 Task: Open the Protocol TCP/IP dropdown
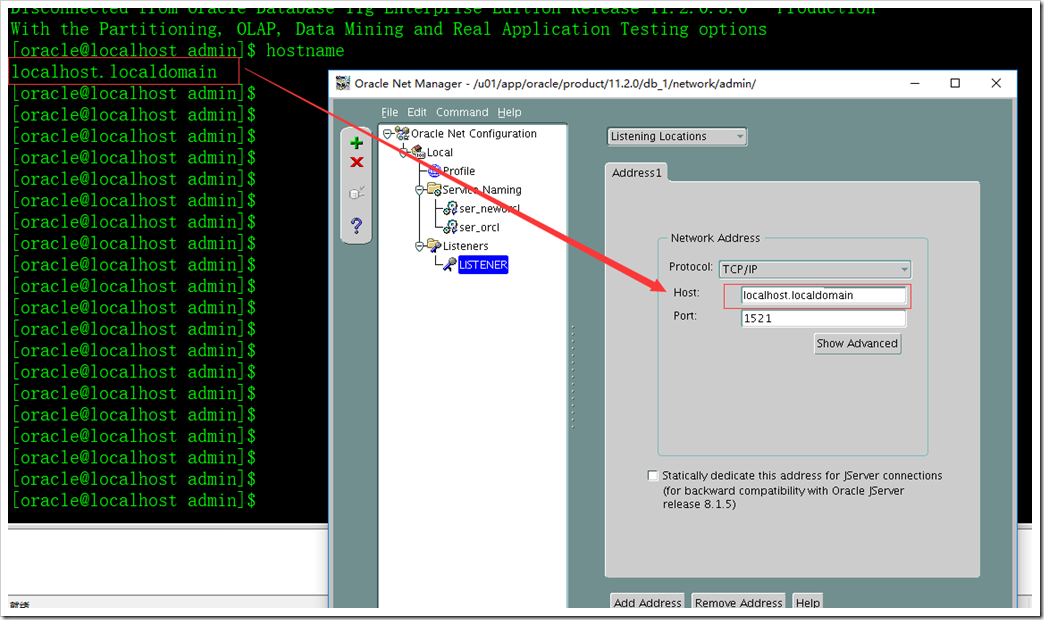pyautogui.click(x=815, y=269)
